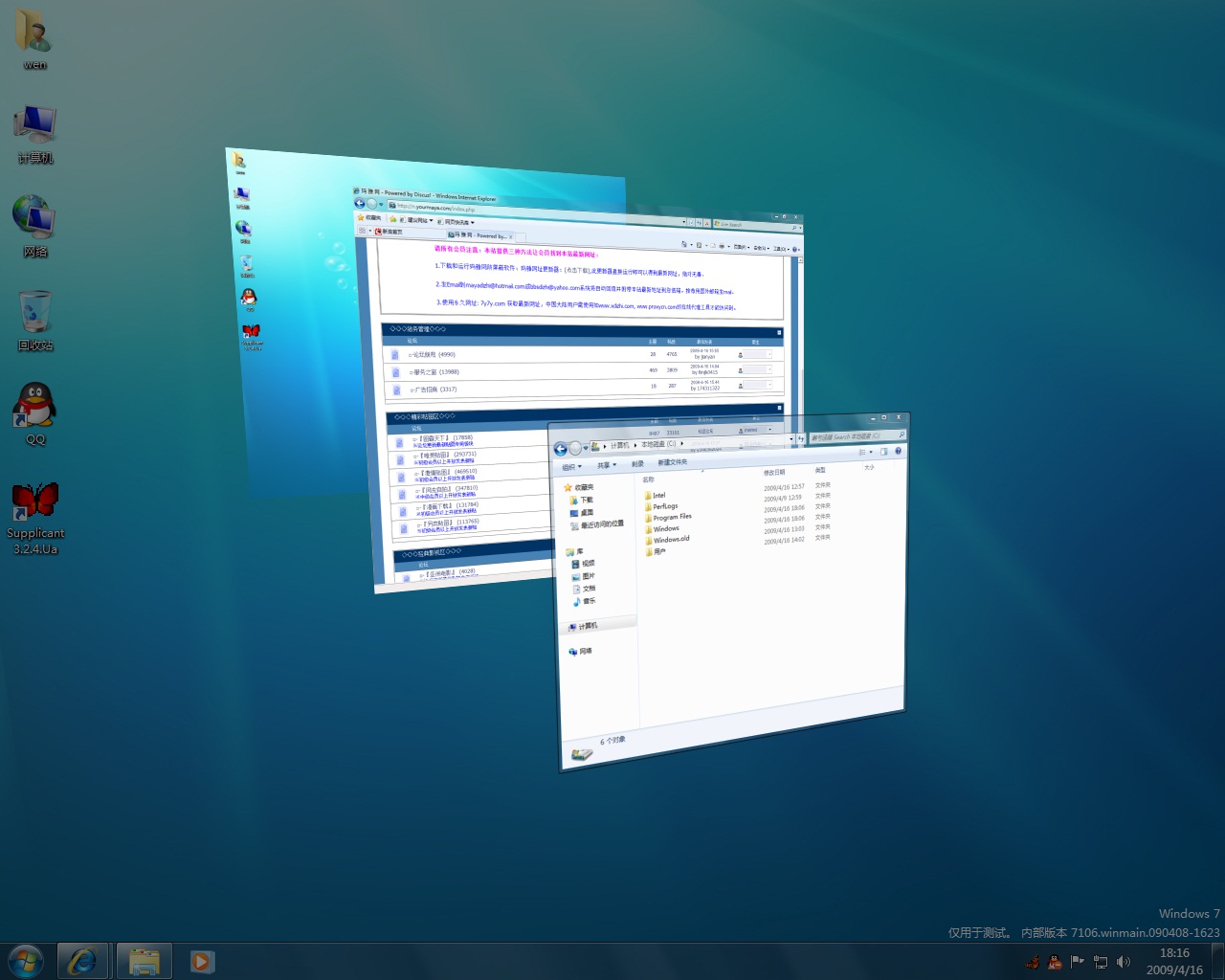Click refresh button in the Explorer window
This screenshot has width=1225, height=980.
click(801, 438)
